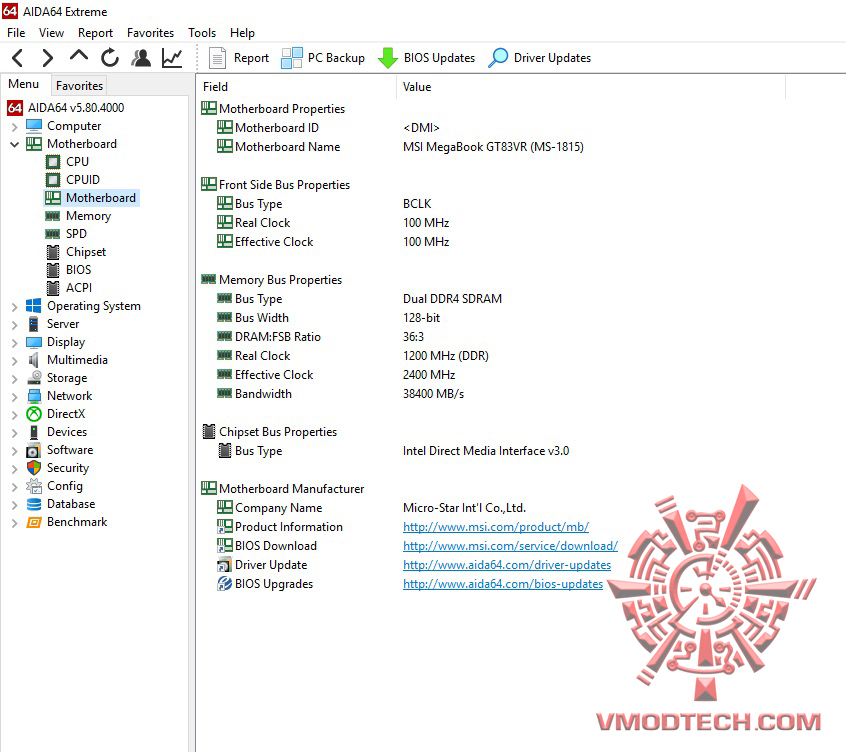The image size is (846, 752).
Task: Collapse the Motherboard tree node
Action: coord(15,145)
